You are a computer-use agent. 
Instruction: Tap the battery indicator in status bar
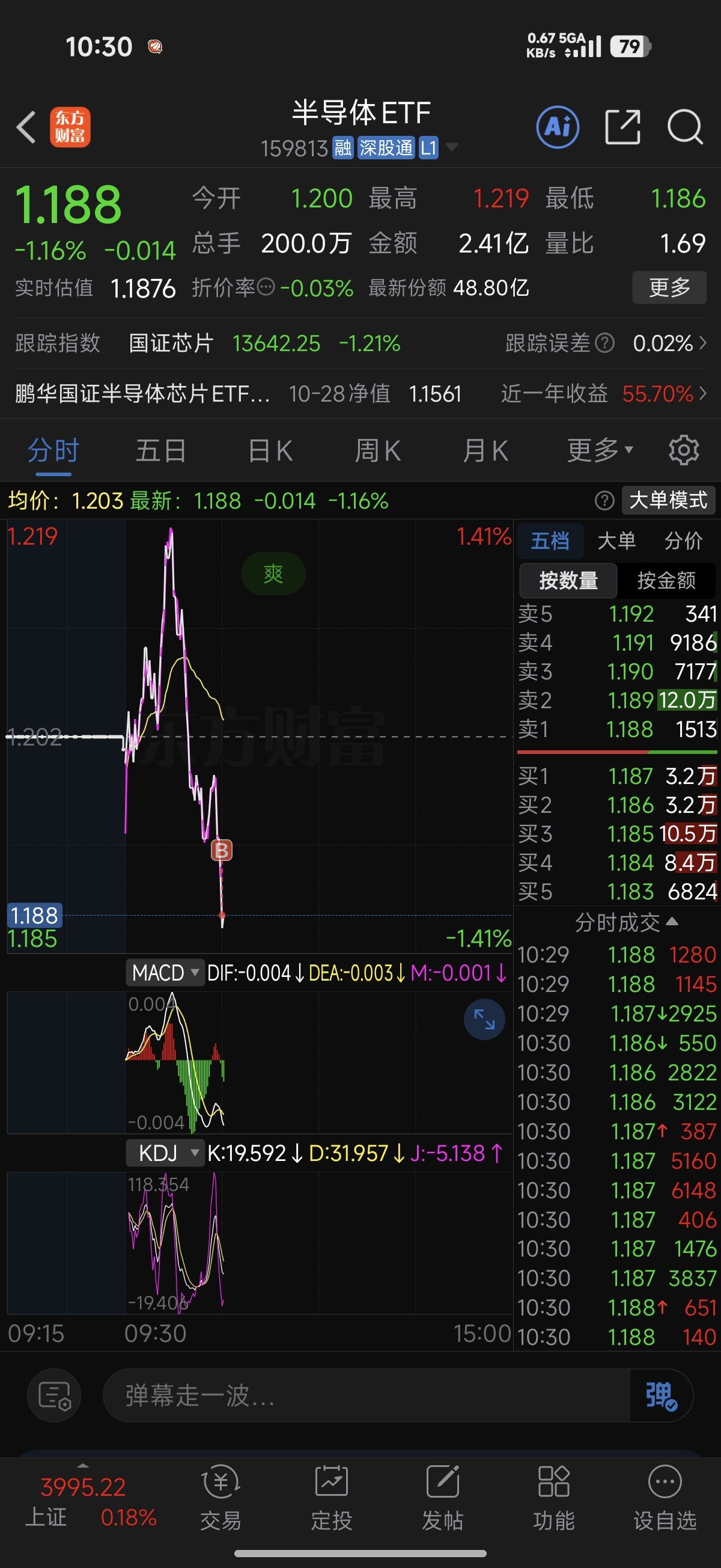[630, 46]
